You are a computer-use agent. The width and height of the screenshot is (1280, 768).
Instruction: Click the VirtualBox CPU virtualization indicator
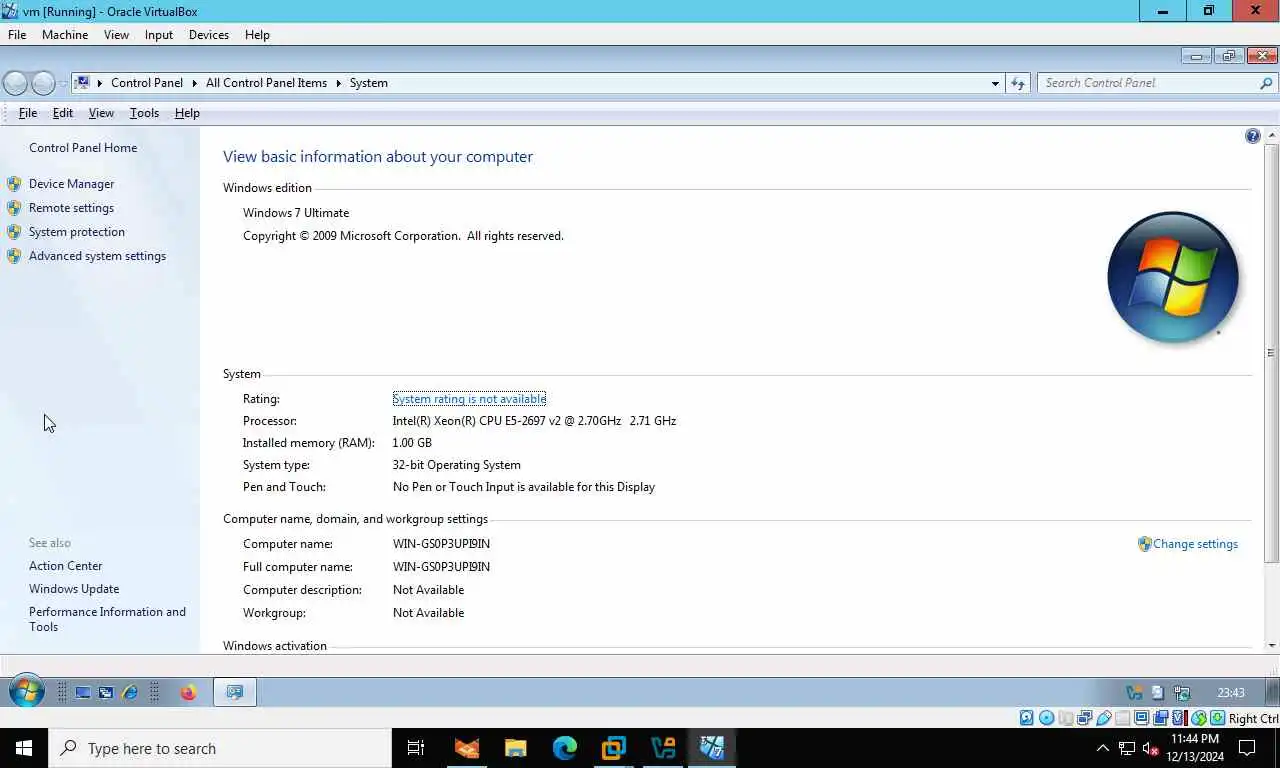[1179, 718]
